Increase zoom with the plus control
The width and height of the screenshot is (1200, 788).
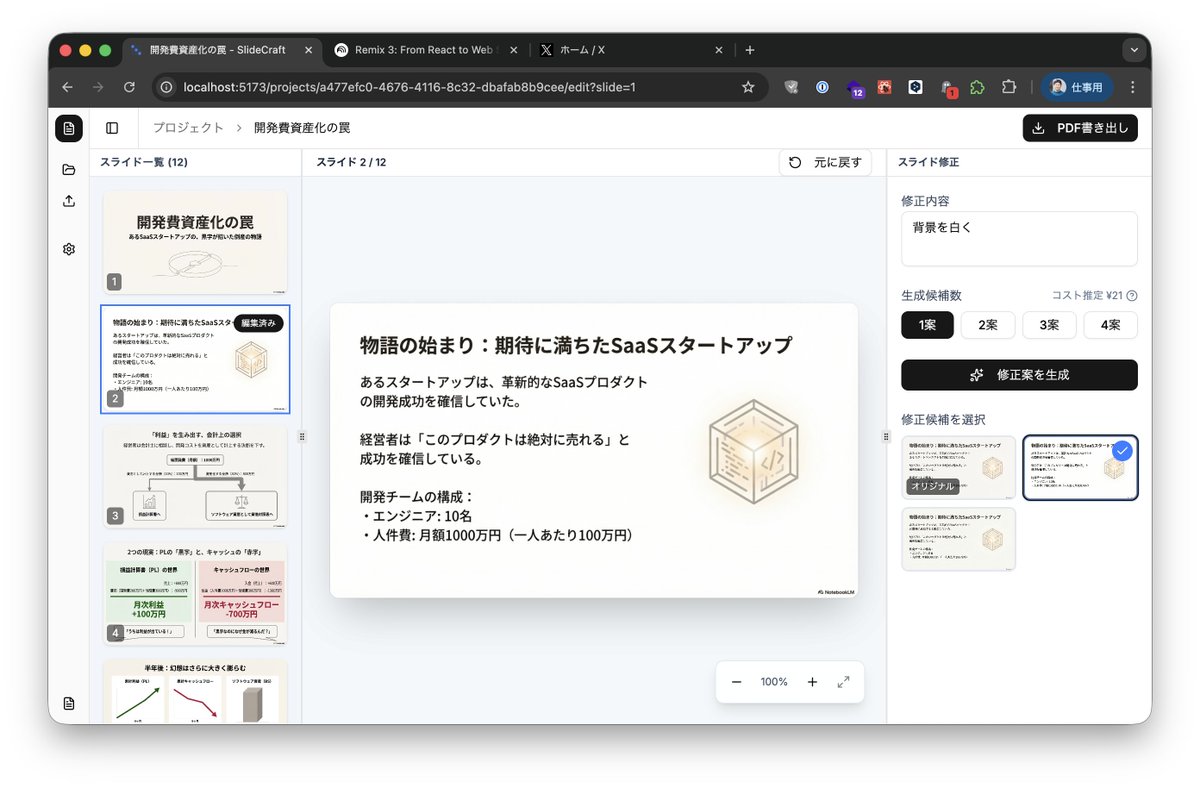[x=812, y=681]
